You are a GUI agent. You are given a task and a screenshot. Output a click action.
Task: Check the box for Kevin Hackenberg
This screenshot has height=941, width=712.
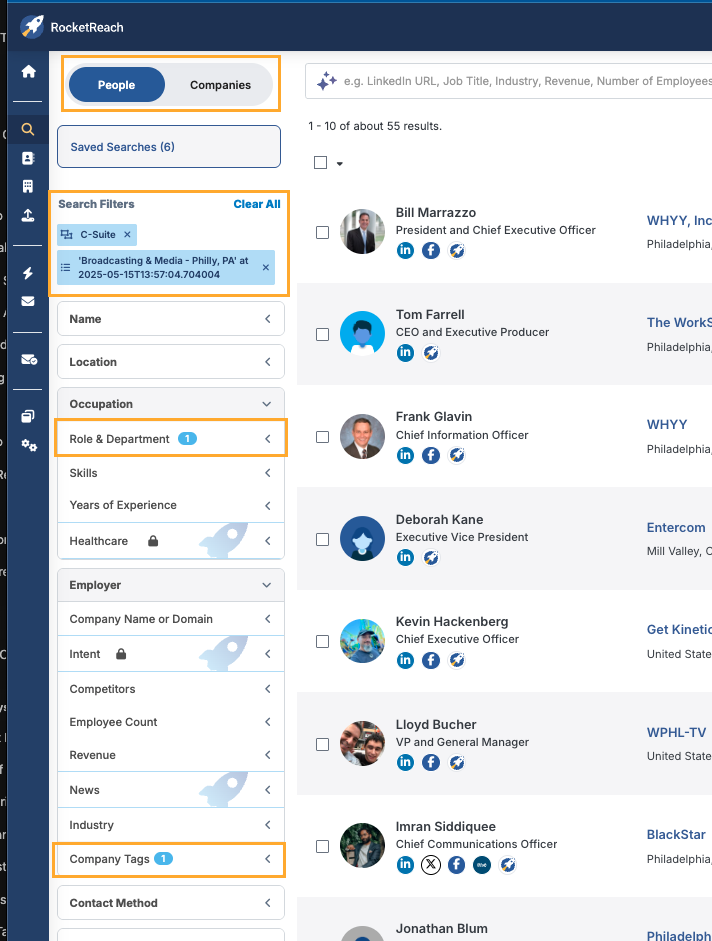[x=322, y=642]
